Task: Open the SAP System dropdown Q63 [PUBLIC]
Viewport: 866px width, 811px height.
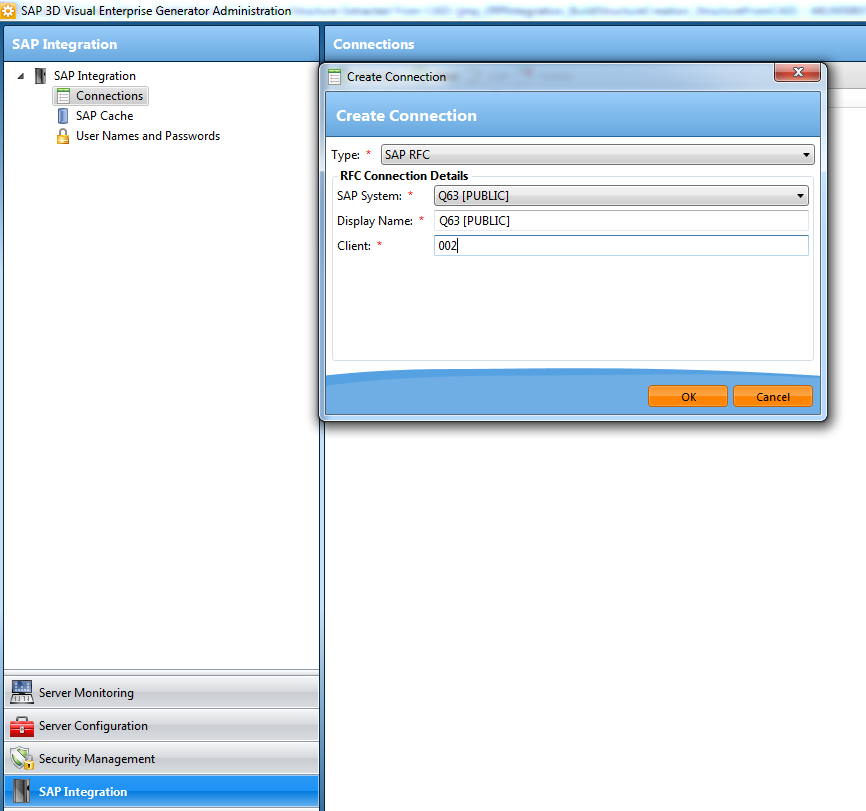Action: (621, 196)
